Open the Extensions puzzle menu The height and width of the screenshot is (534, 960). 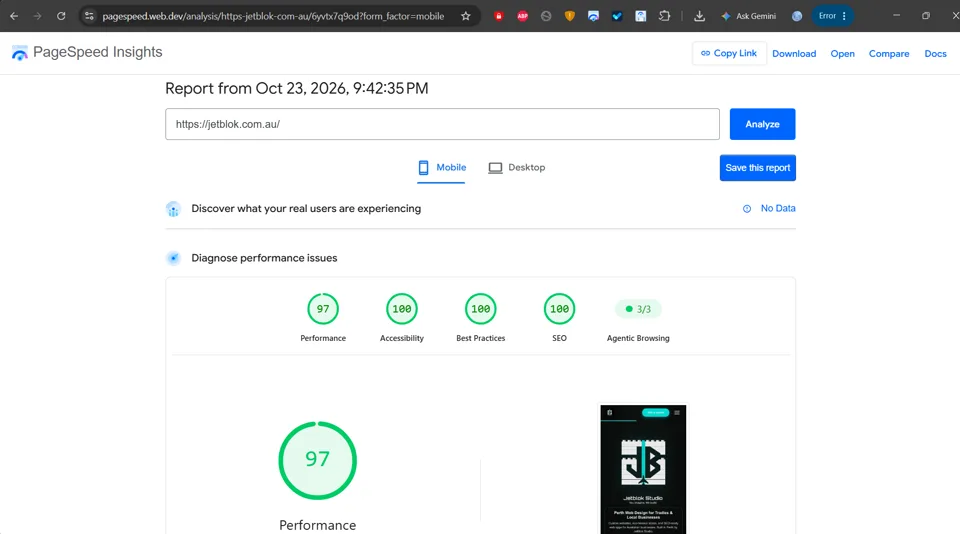coord(664,16)
